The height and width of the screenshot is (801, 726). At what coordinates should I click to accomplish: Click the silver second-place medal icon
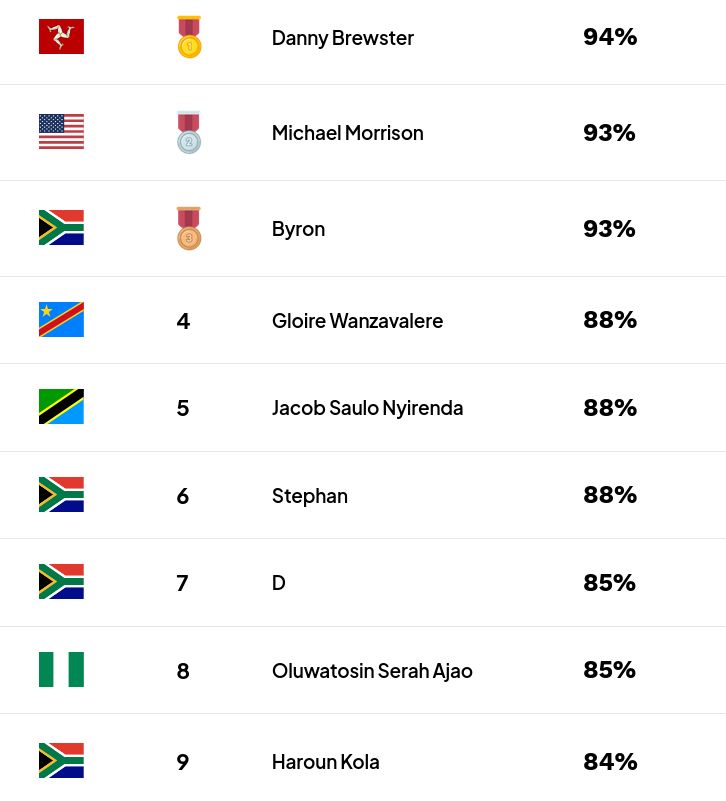[189, 132]
